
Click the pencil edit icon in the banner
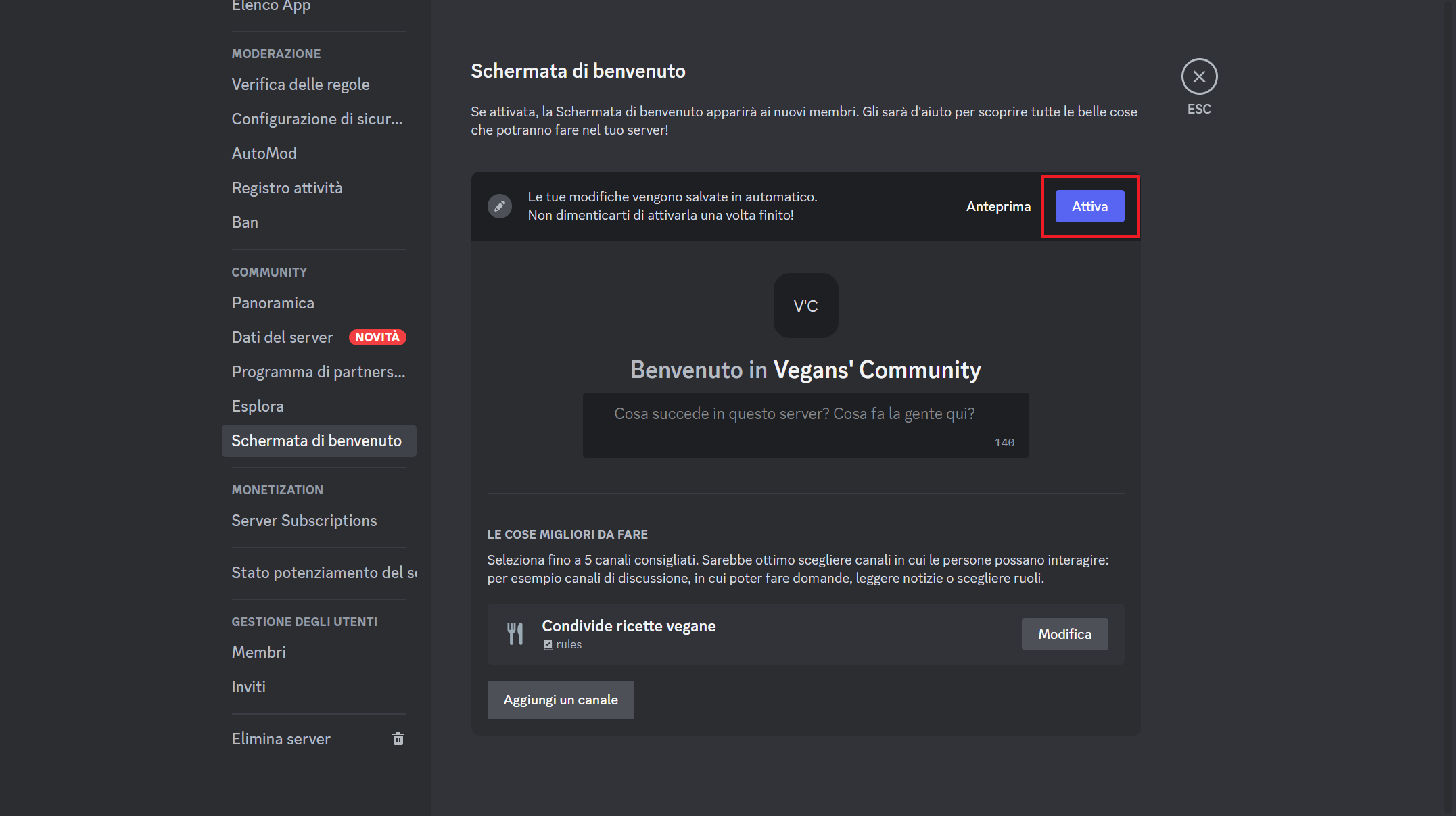click(499, 206)
